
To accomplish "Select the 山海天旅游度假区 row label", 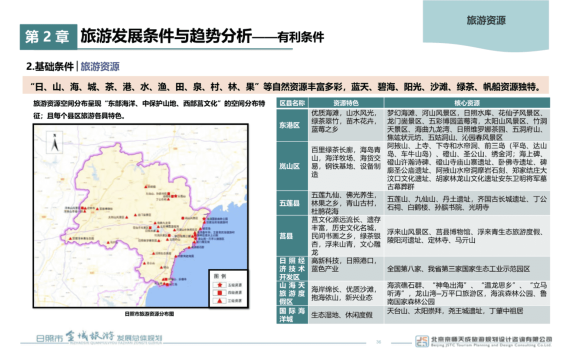I will coord(292,293).
